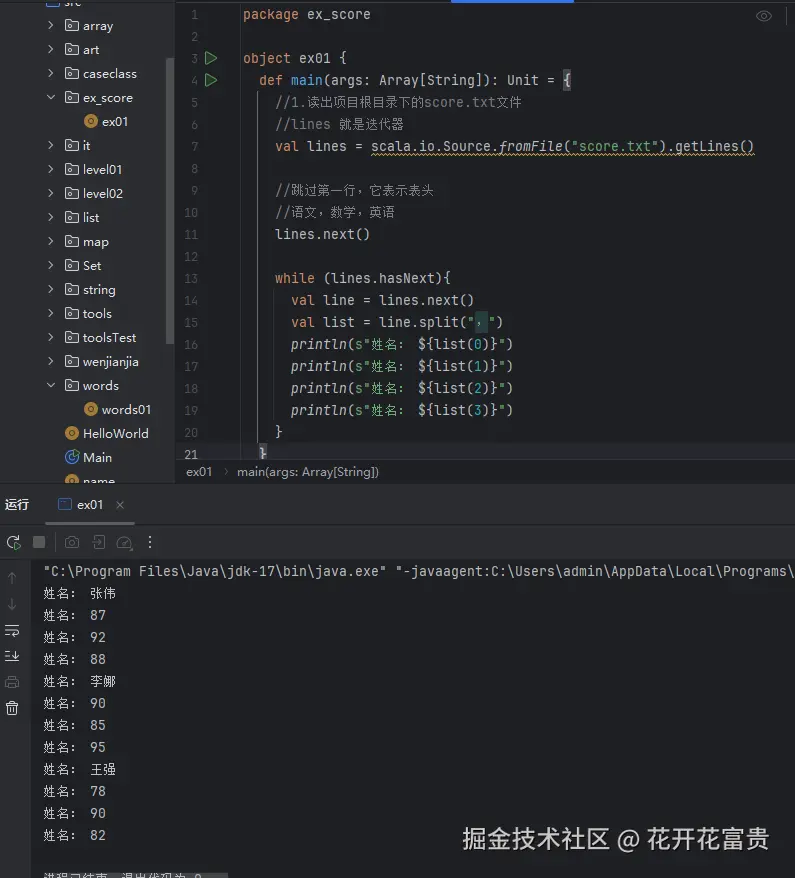Select the ex_score package folder
This screenshot has width=795, height=878.
click(x=99, y=97)
